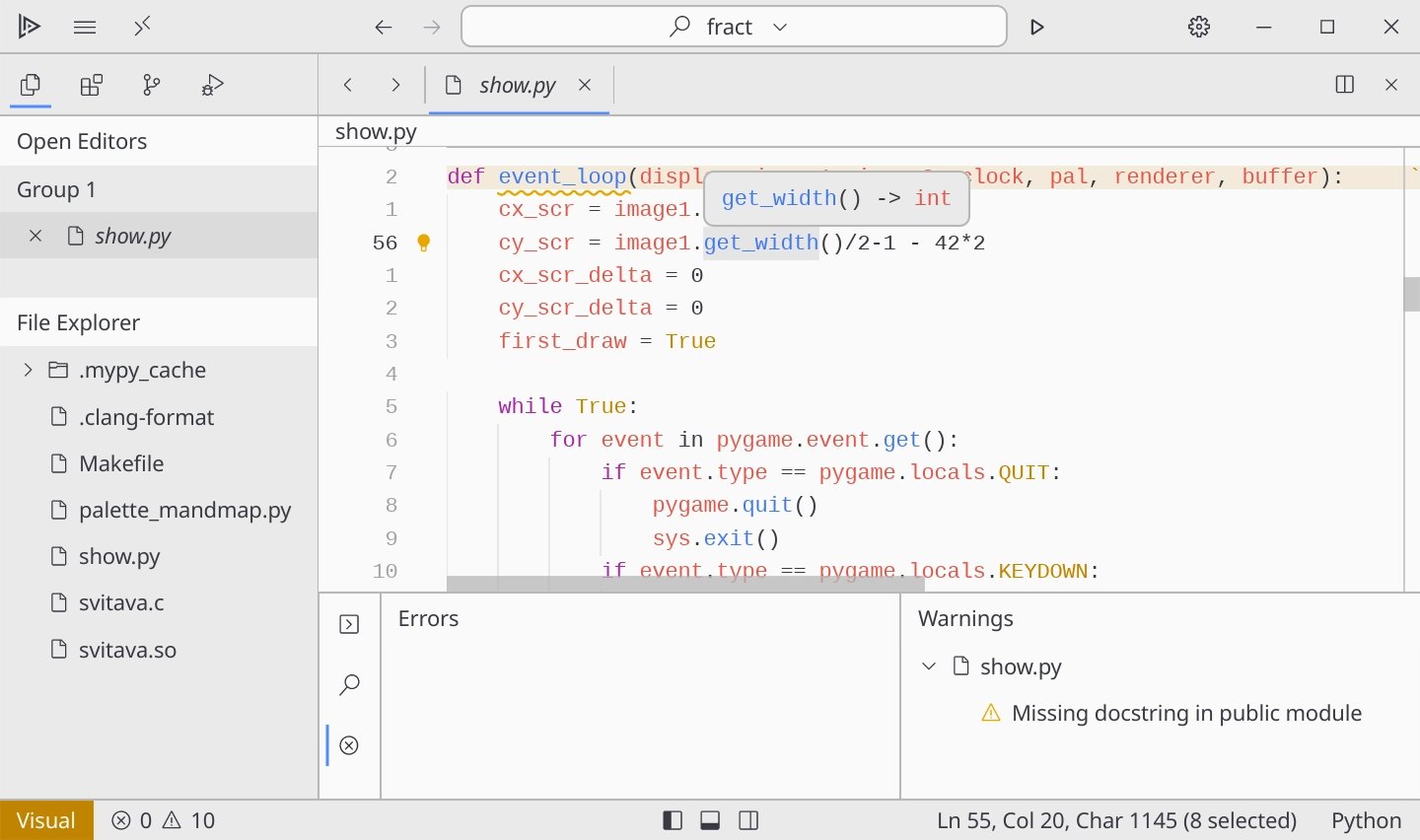
Task: Open the Extensions sidebar panel icon
Action: pos(92,85)
